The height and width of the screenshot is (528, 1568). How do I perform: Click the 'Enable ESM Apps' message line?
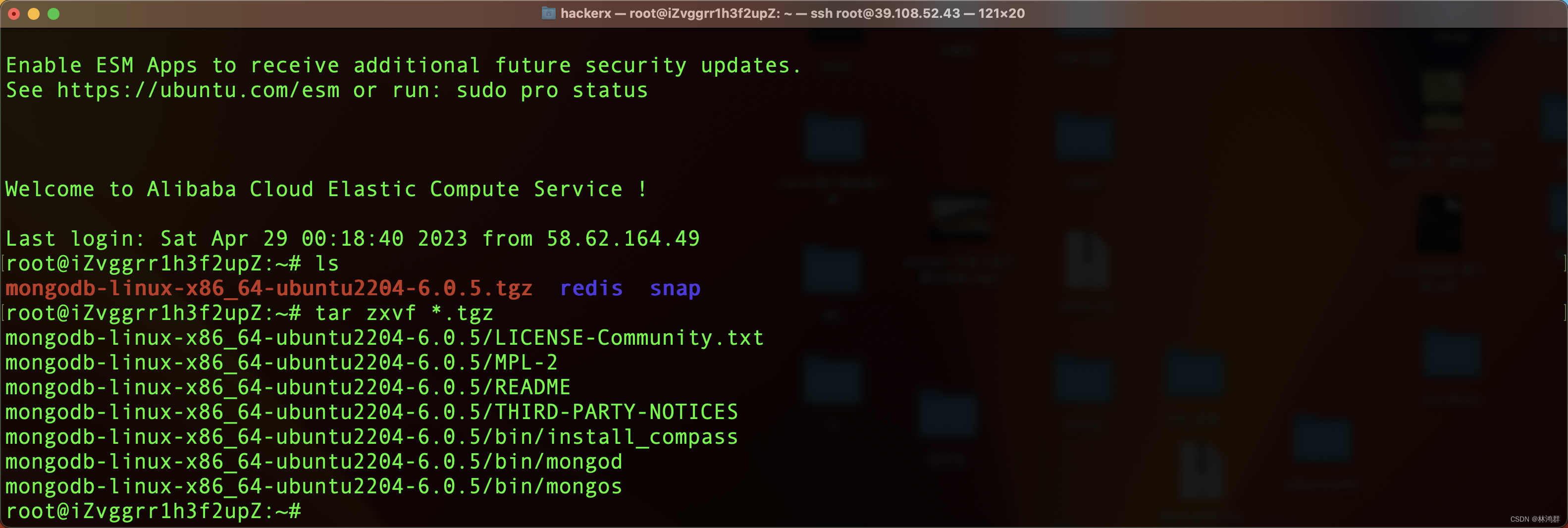404,66
